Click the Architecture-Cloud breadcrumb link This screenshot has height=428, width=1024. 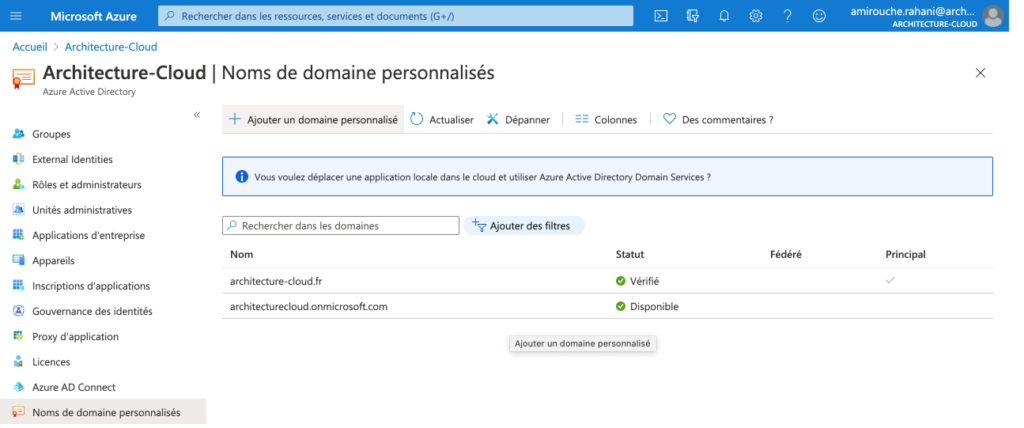pos(111,47)
